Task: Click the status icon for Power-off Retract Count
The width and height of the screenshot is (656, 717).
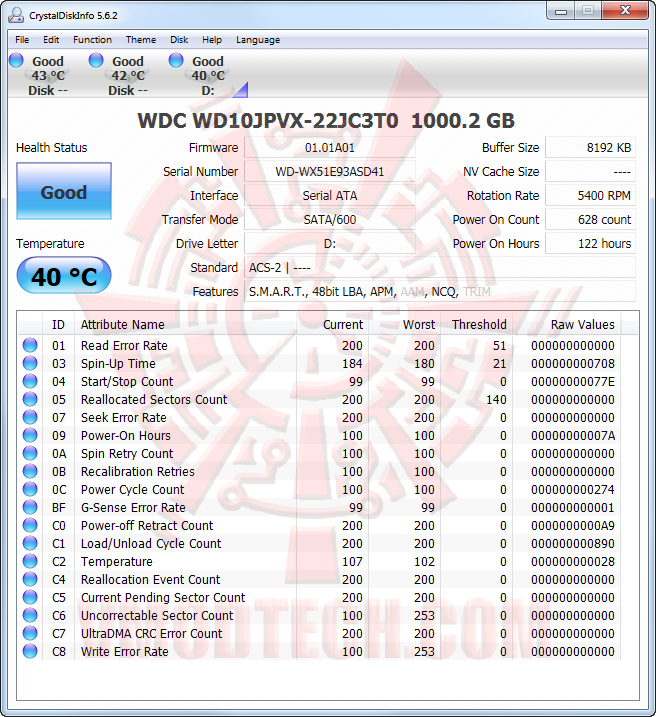Action: (30, 525)
